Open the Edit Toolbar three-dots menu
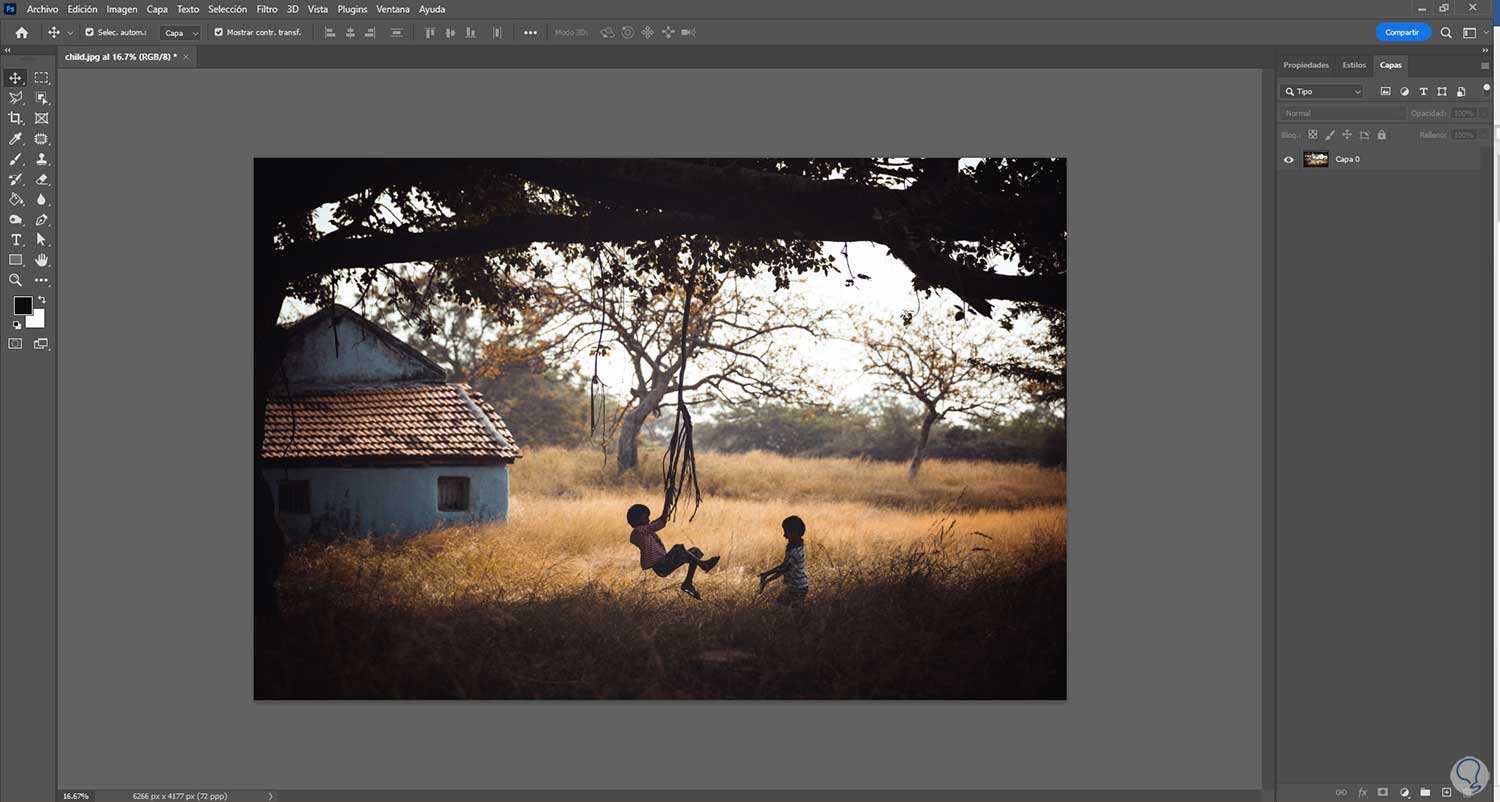The image size is (1500, 802). pos(42,281)
